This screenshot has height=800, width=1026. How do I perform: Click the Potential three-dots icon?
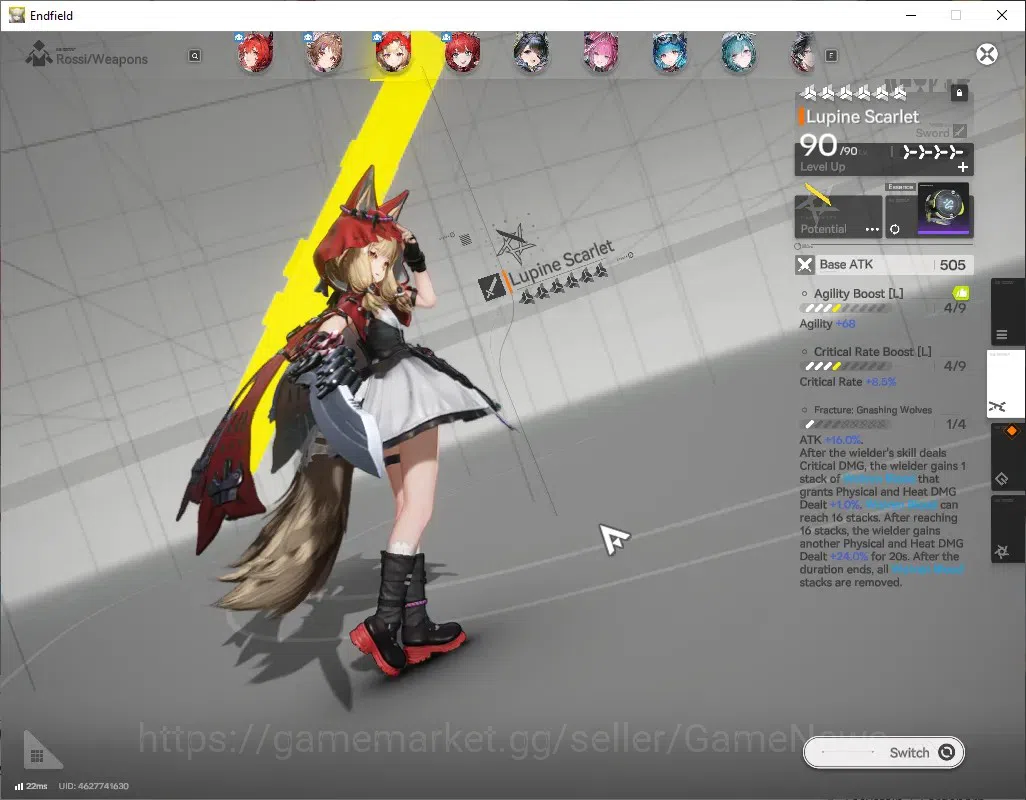tap(872, 229)
